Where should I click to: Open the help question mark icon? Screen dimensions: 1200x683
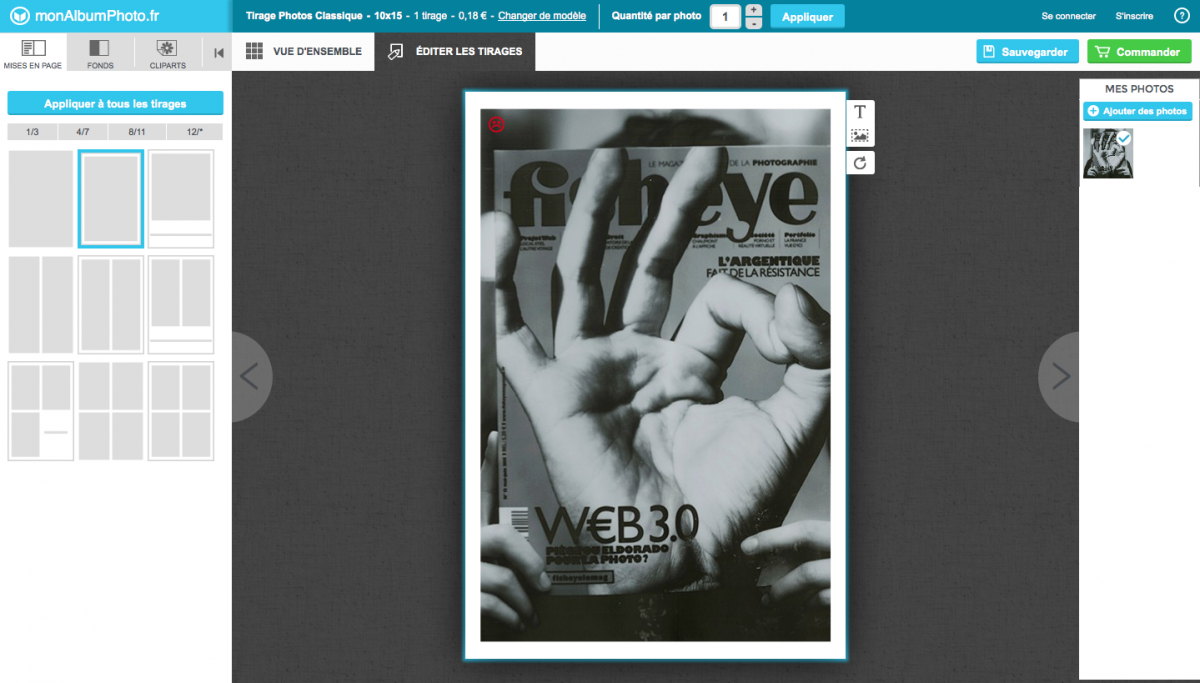(1181, 16)
